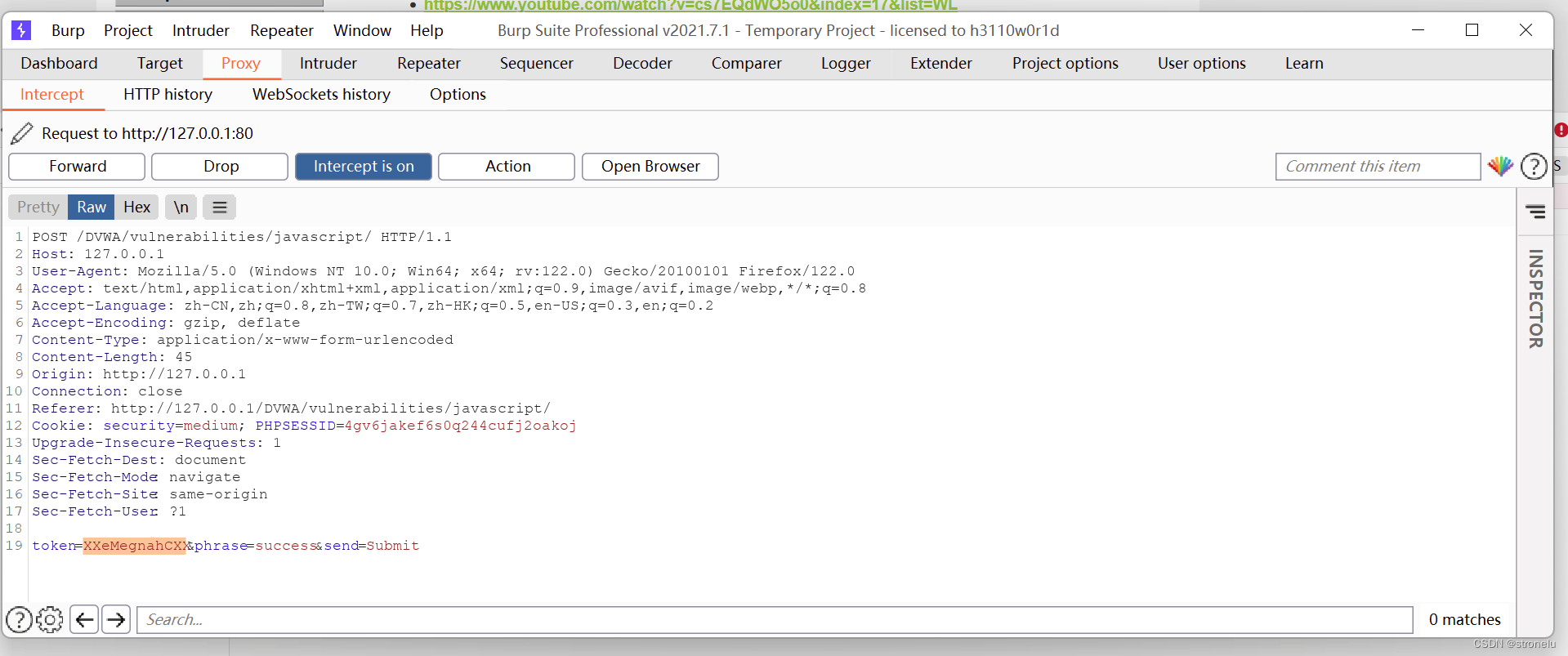Click the phrase=success parameter

pos(255,546)
